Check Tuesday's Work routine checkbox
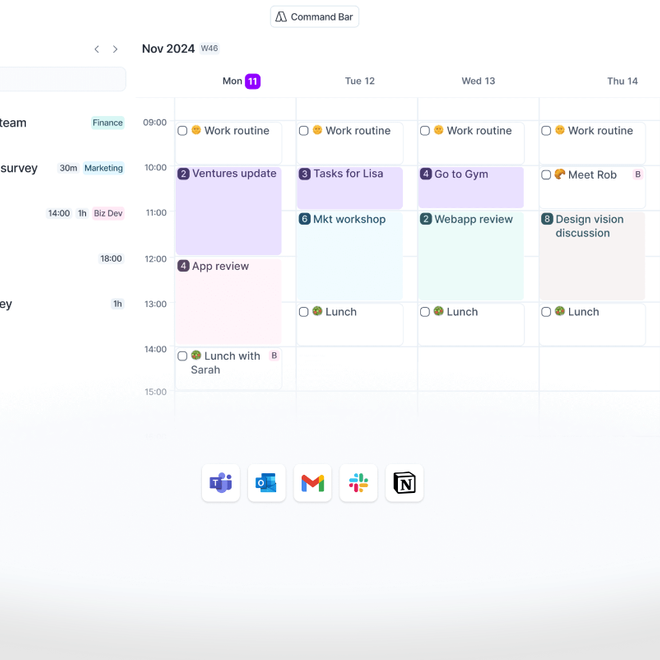Image resolution: width=660 pixels, height=660 pixels. 303,130
